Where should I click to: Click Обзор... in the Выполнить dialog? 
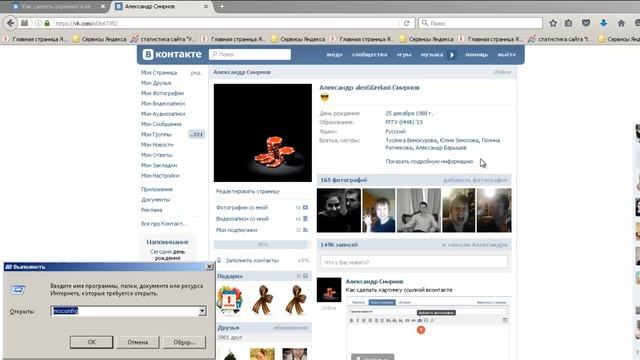pyautogui.click(x=184, y=342)
